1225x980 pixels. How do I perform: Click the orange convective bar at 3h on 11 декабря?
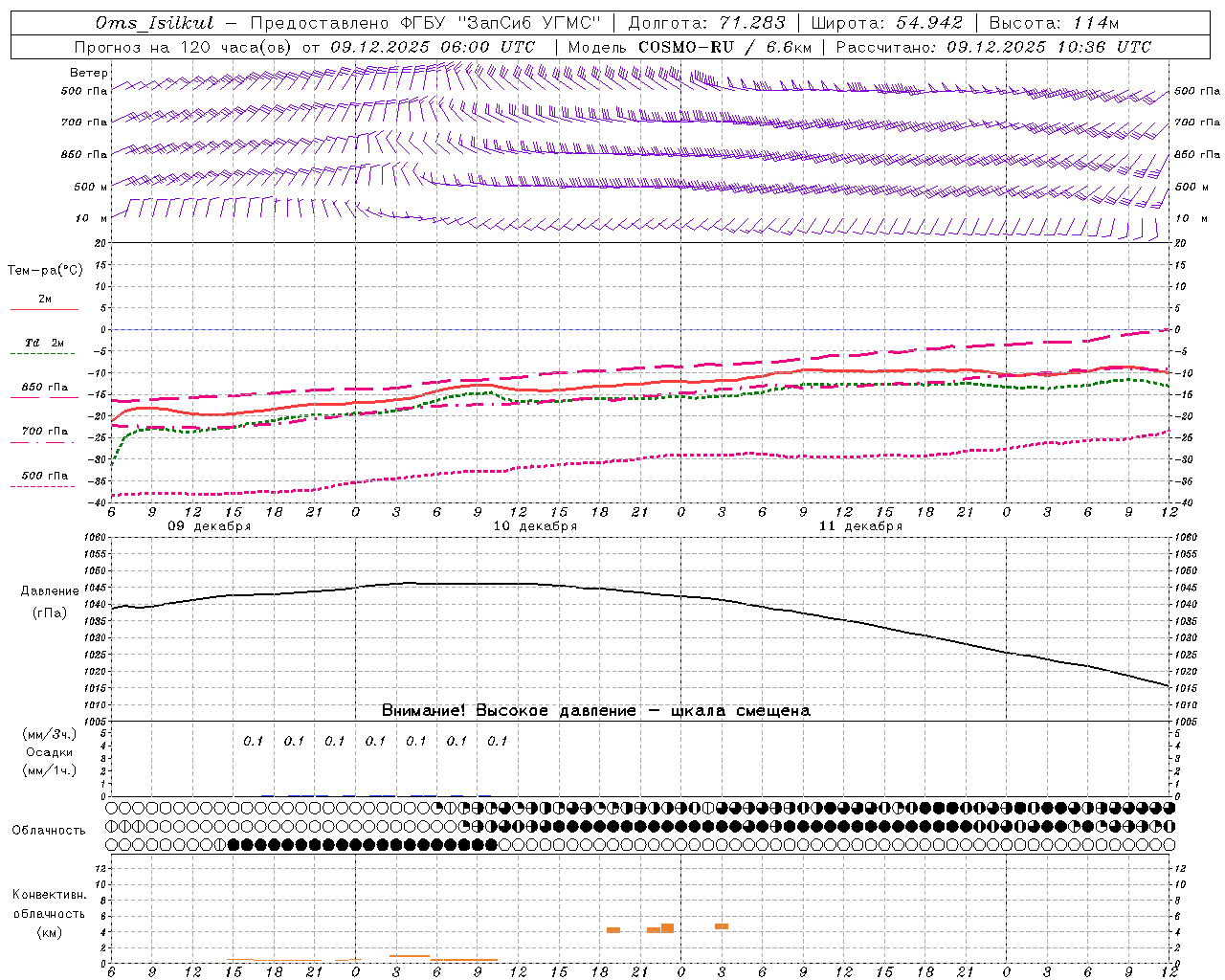click(722, 926)
